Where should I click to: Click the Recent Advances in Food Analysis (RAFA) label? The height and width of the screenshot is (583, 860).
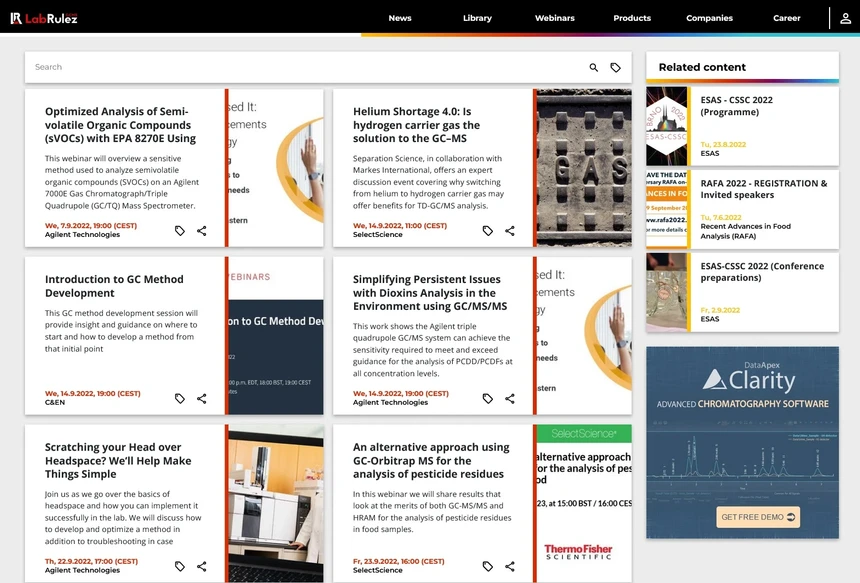[x=745, y=231]
